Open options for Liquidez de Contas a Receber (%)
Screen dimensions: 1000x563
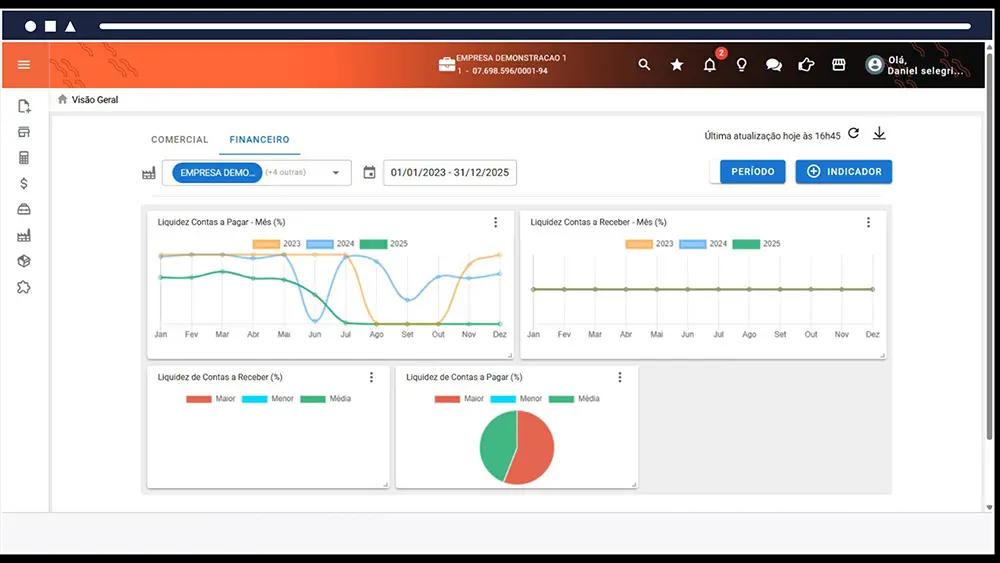click(x=371, y=377)
